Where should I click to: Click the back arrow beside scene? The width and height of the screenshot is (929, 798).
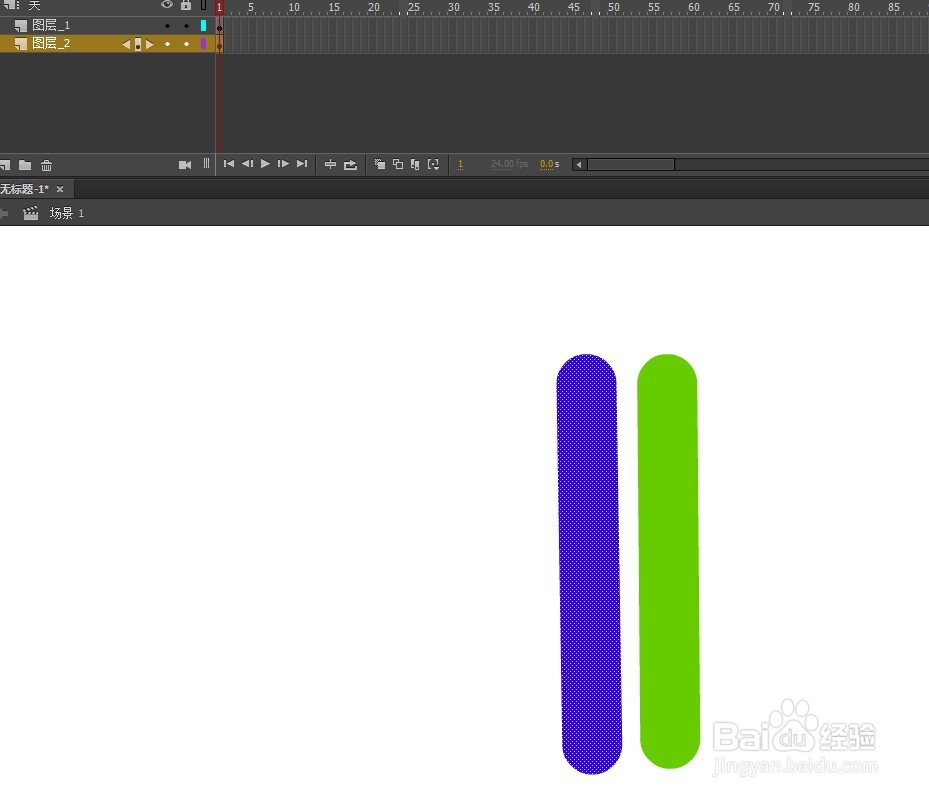tap(4, 213)
